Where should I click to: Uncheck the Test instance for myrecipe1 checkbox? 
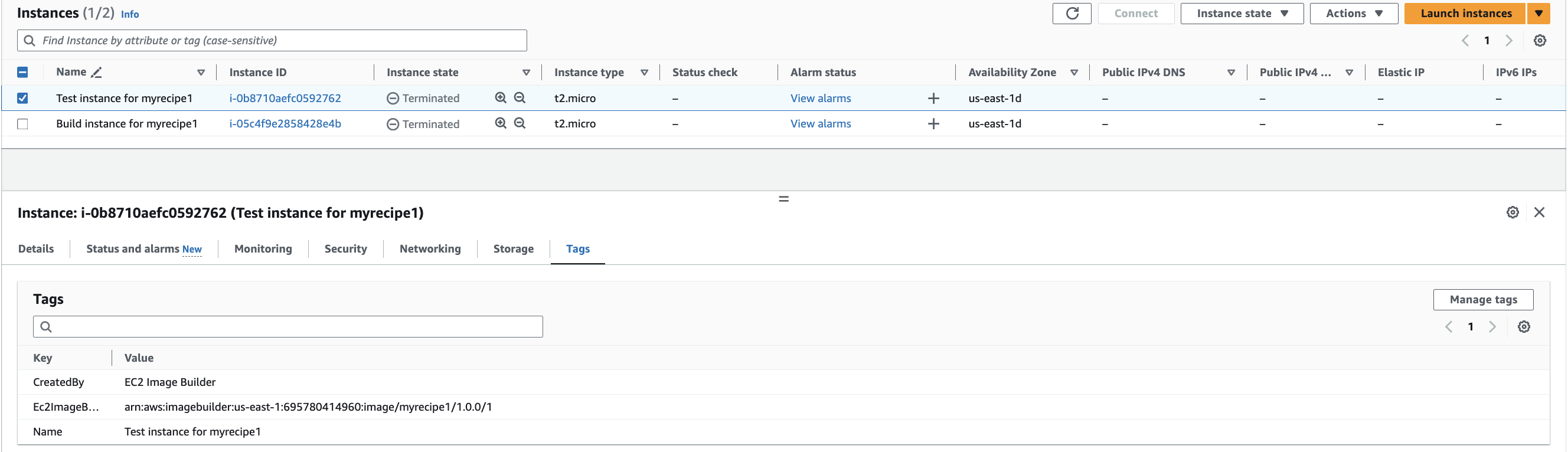point(22,99)
